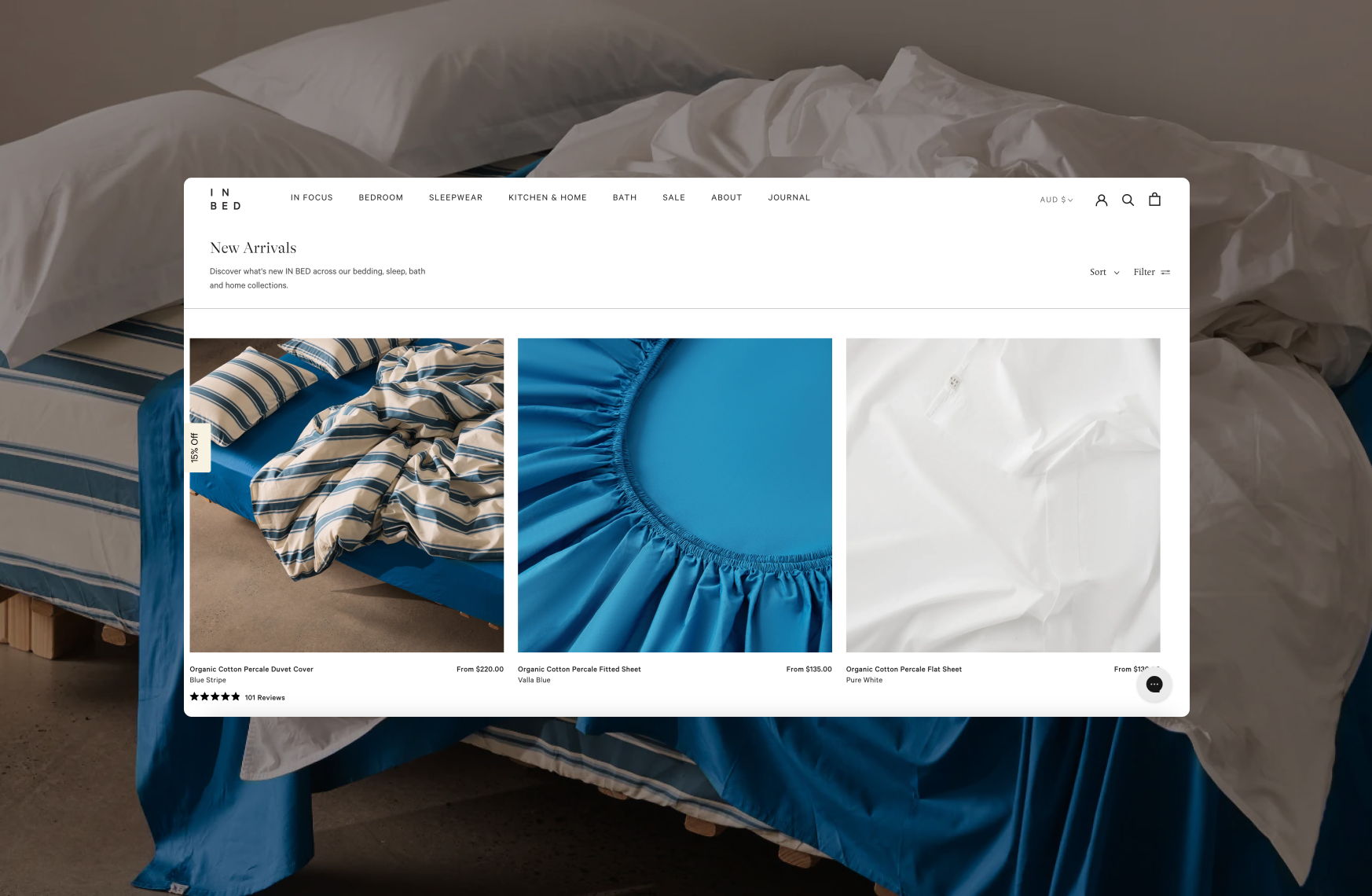
Task: Open the Bedroom menu
Action: 380,198
